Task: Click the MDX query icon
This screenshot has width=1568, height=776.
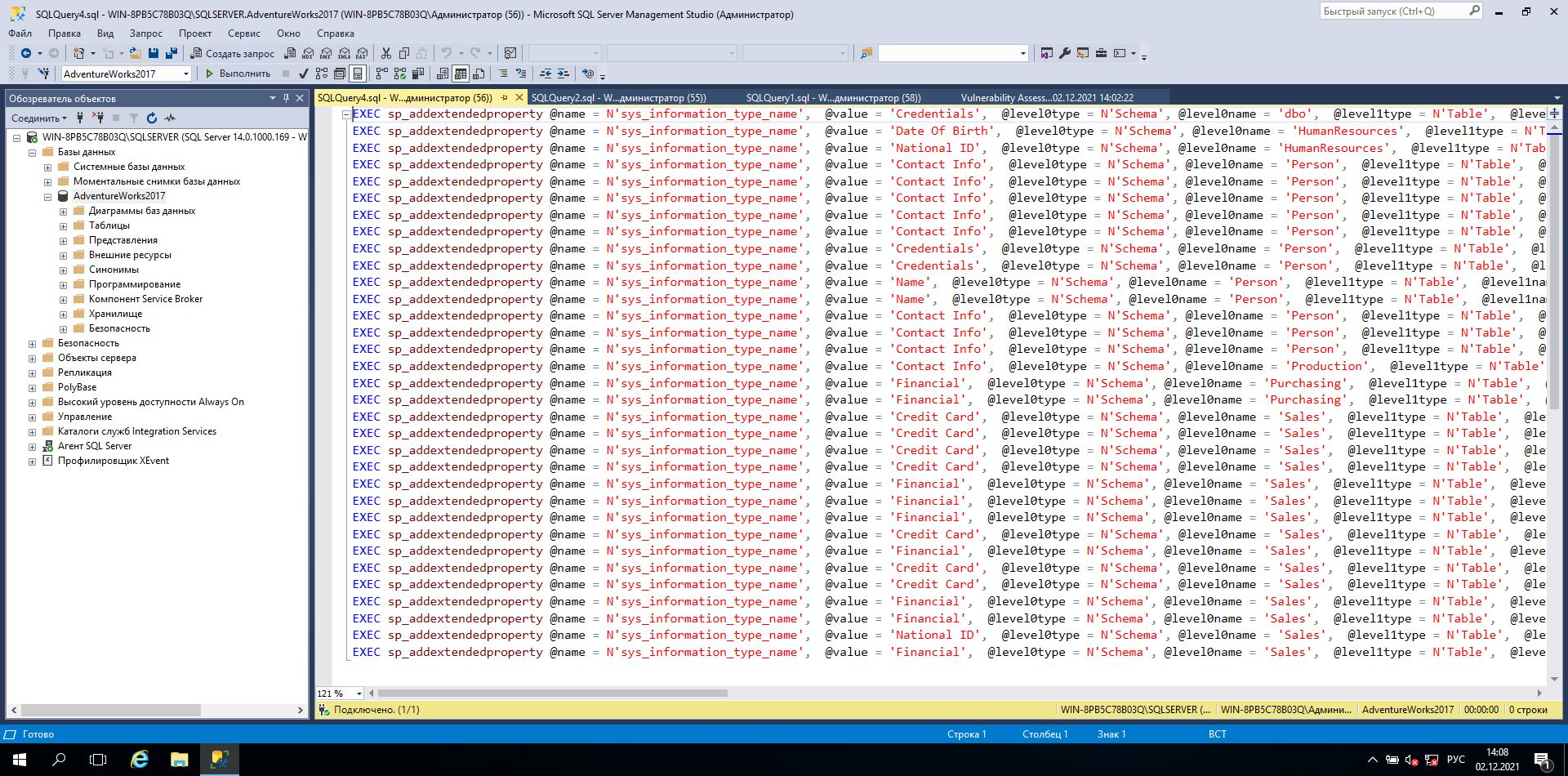Action: coord(308,53)
